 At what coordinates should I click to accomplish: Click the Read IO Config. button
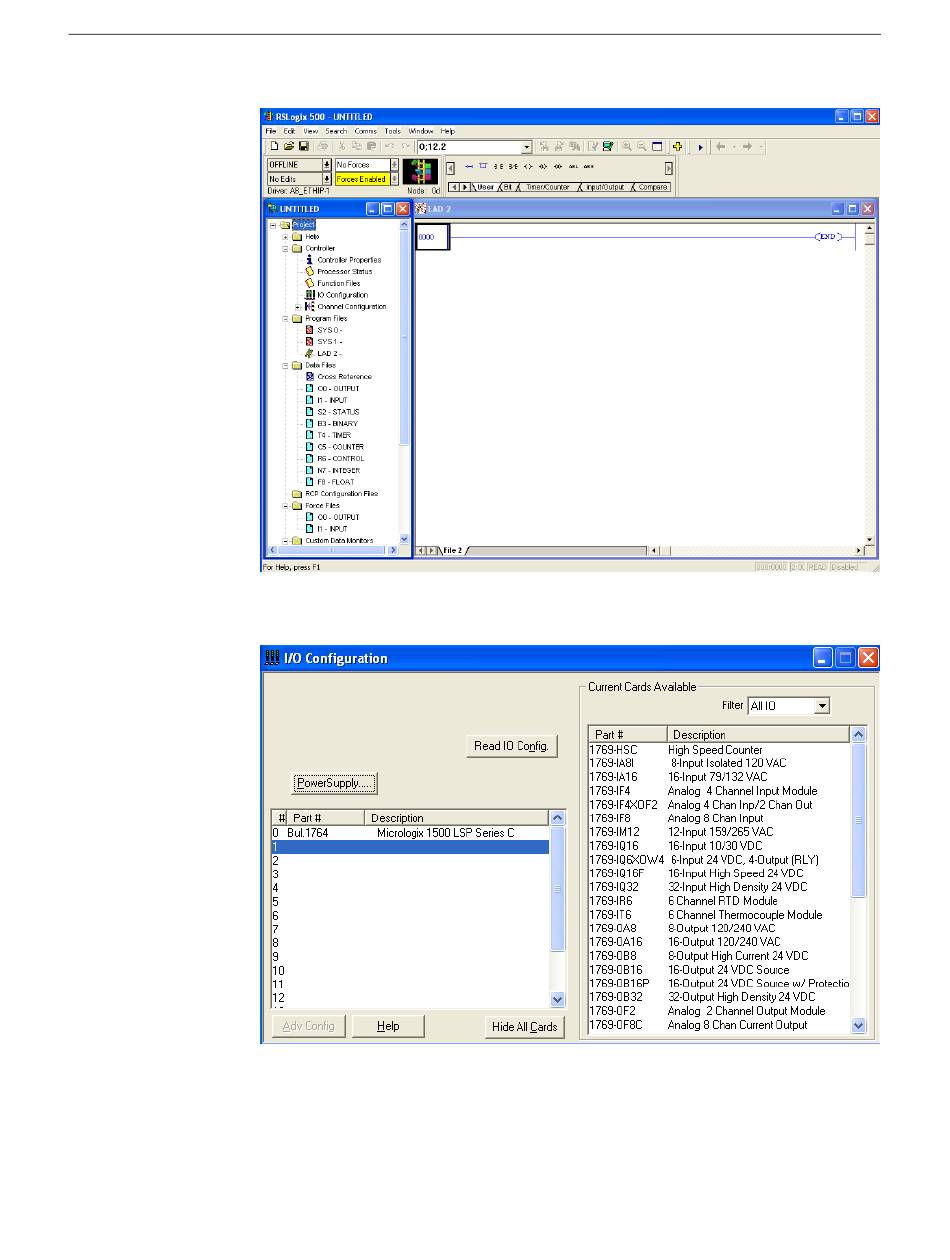[512, 746]
